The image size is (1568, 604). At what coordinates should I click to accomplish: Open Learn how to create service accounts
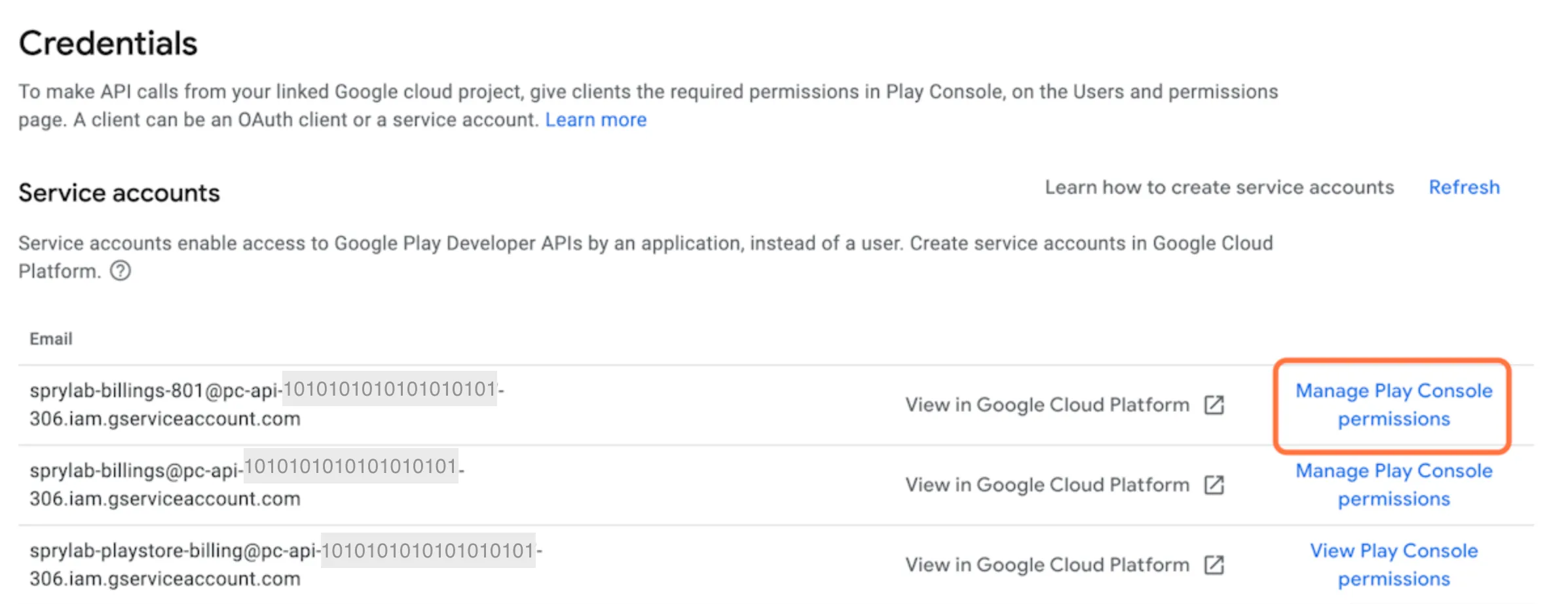[1219, 187]
